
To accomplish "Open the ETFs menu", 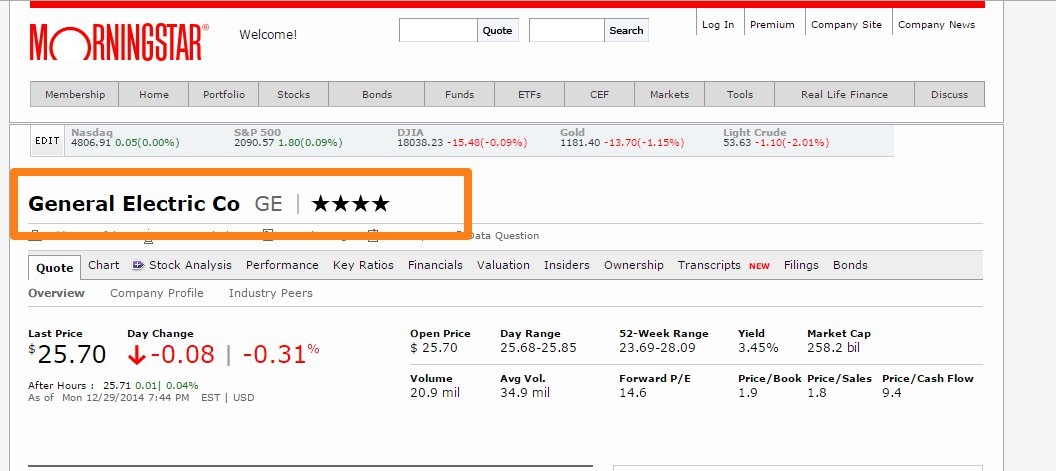I will (529, 94).
